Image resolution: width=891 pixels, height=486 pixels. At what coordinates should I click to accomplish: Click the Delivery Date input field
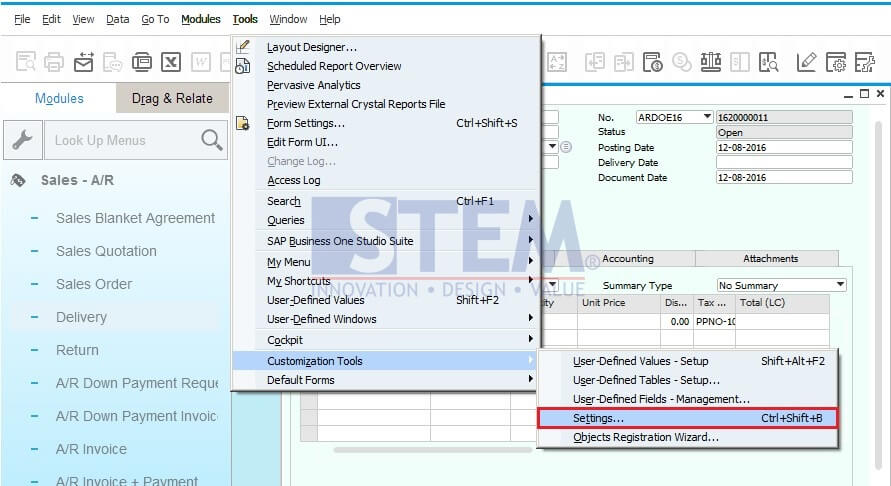click(784, 163)
